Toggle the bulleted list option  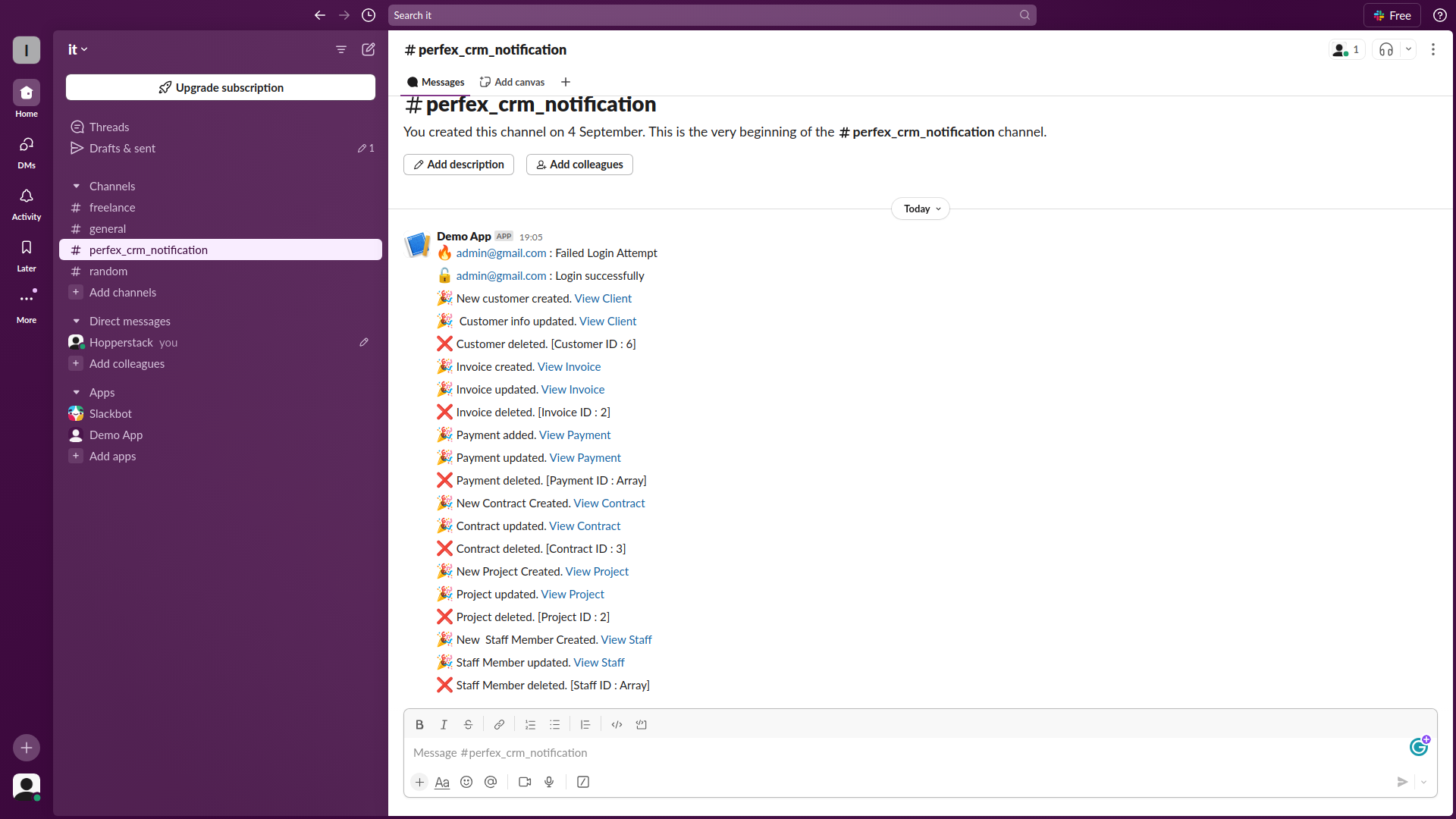click(x=554, y=724)
